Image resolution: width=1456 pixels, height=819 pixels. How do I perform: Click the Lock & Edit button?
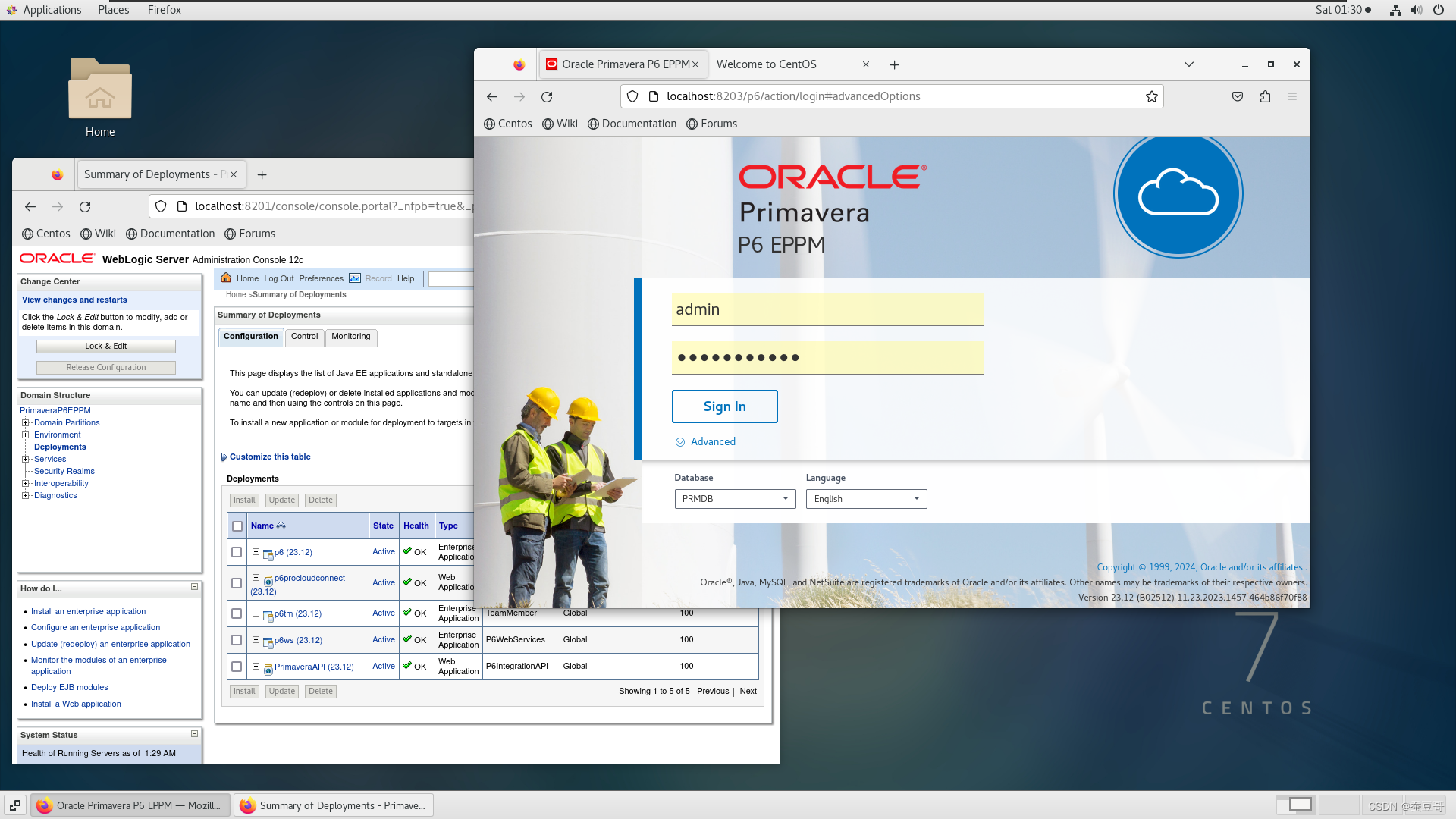tap(105, 346)
